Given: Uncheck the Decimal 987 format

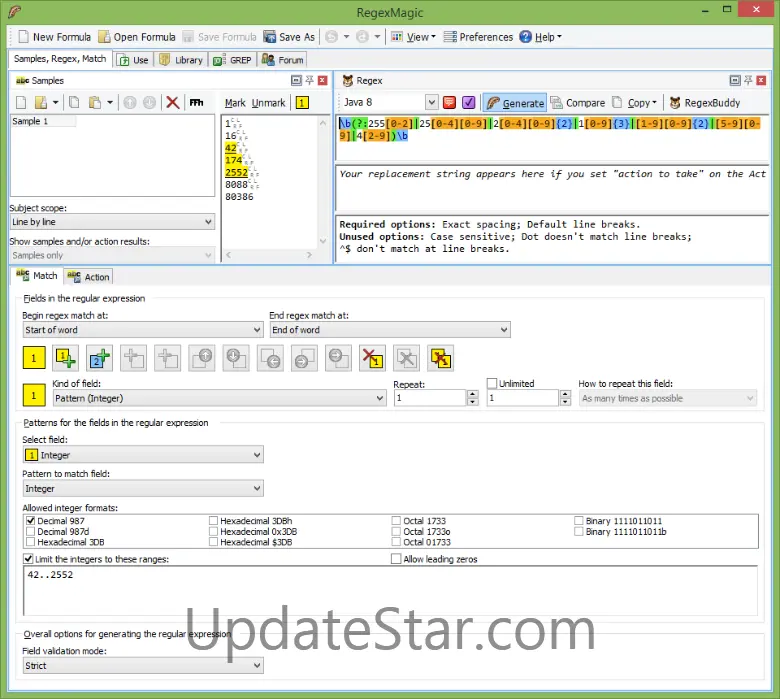Looking at the screenshot, I should (x=30, y=521).
